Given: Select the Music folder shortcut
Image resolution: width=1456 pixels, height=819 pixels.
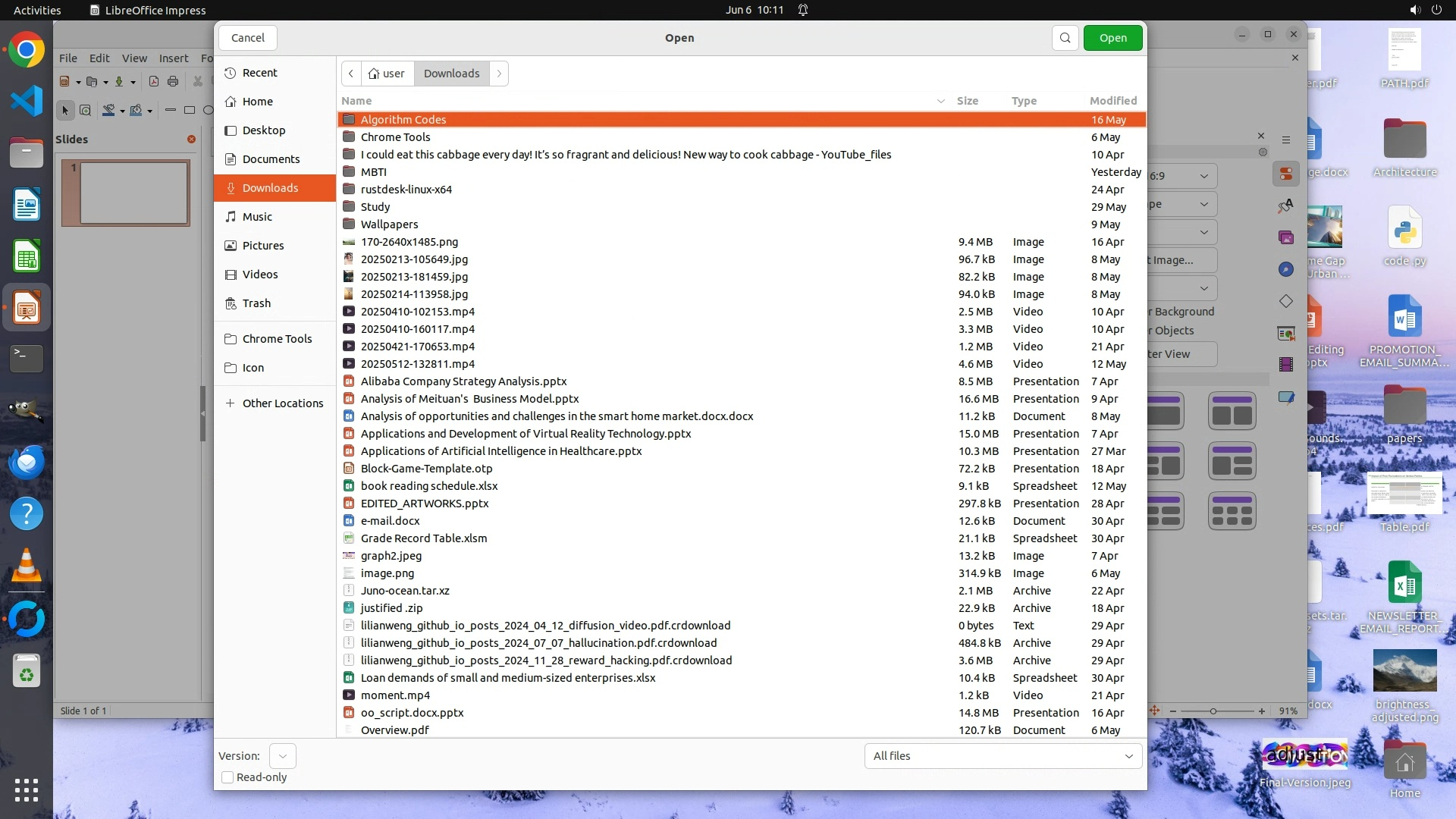Looking at the screenshot, I should (x=257, y=217).
